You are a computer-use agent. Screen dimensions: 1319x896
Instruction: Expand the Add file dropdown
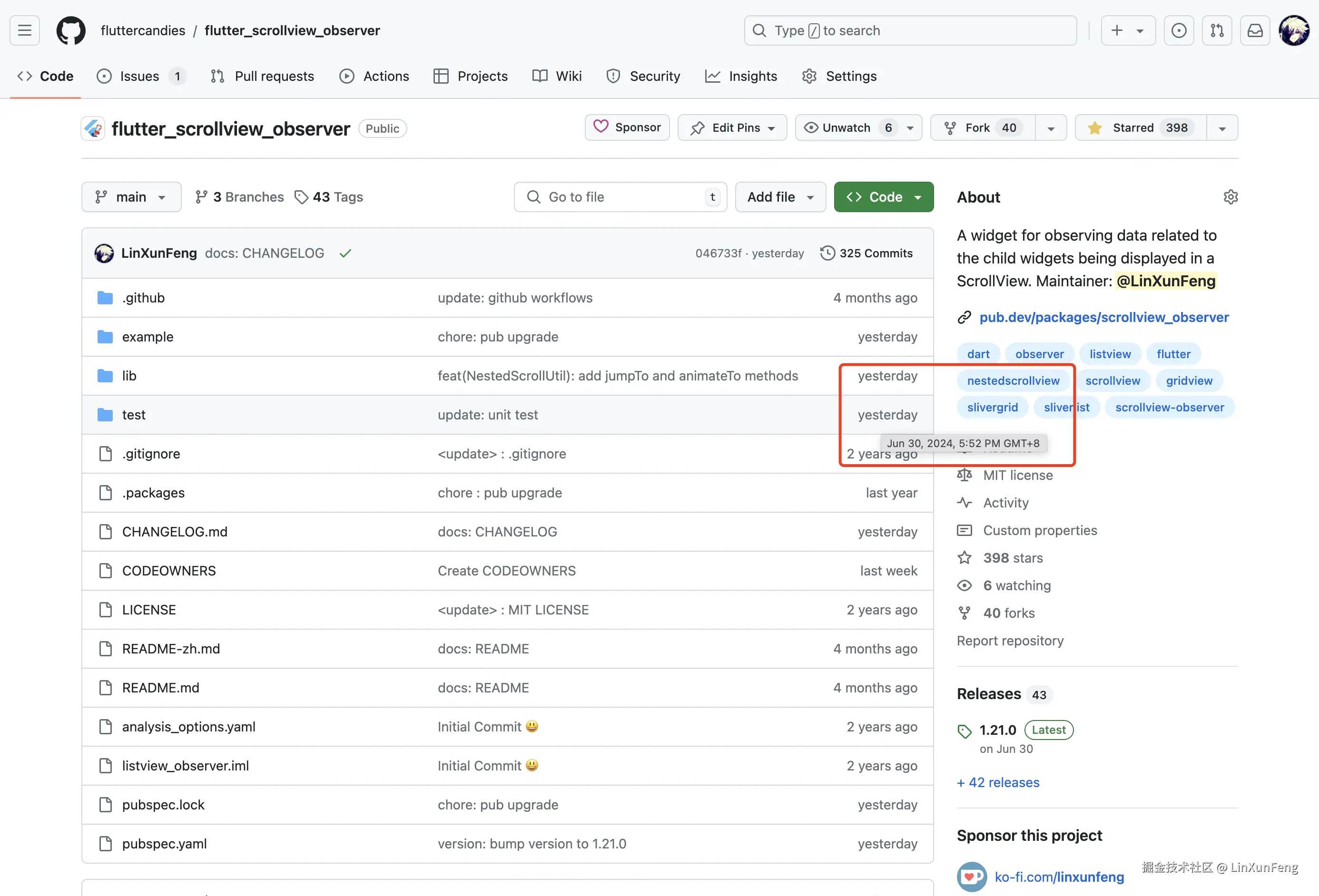pyautogui.click(x=780, y=197)
